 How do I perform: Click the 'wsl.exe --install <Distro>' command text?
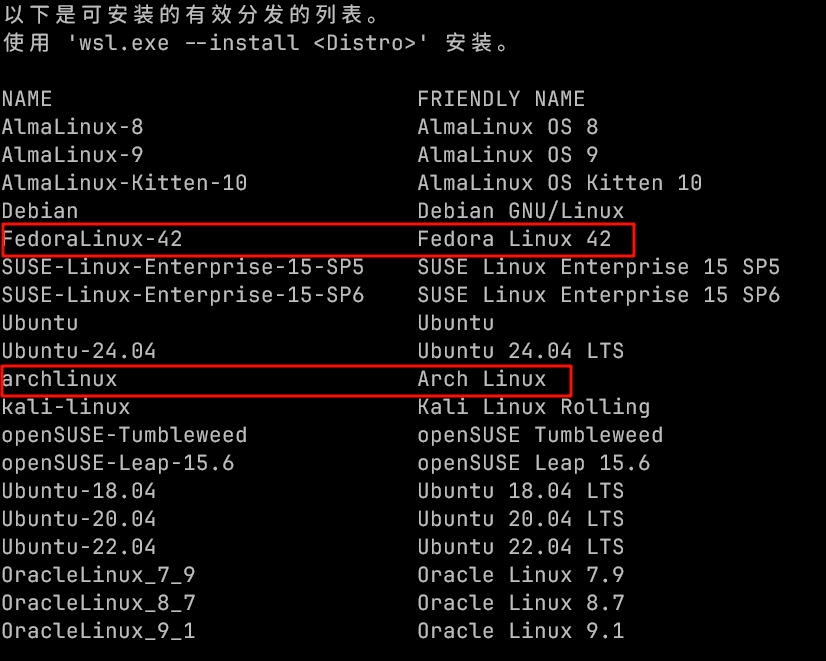pos(248,43)
